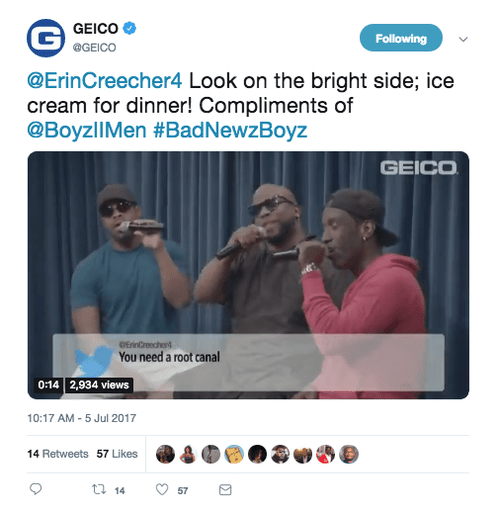Screen dimensions: 500x520
Task: Expand the tweet options chevron
Action: point(463,39)
